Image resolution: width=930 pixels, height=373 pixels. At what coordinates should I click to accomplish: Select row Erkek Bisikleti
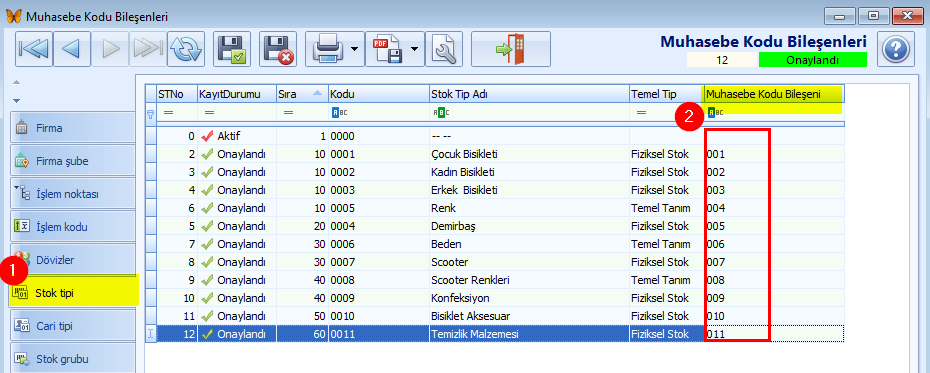[x=495, y=190]
